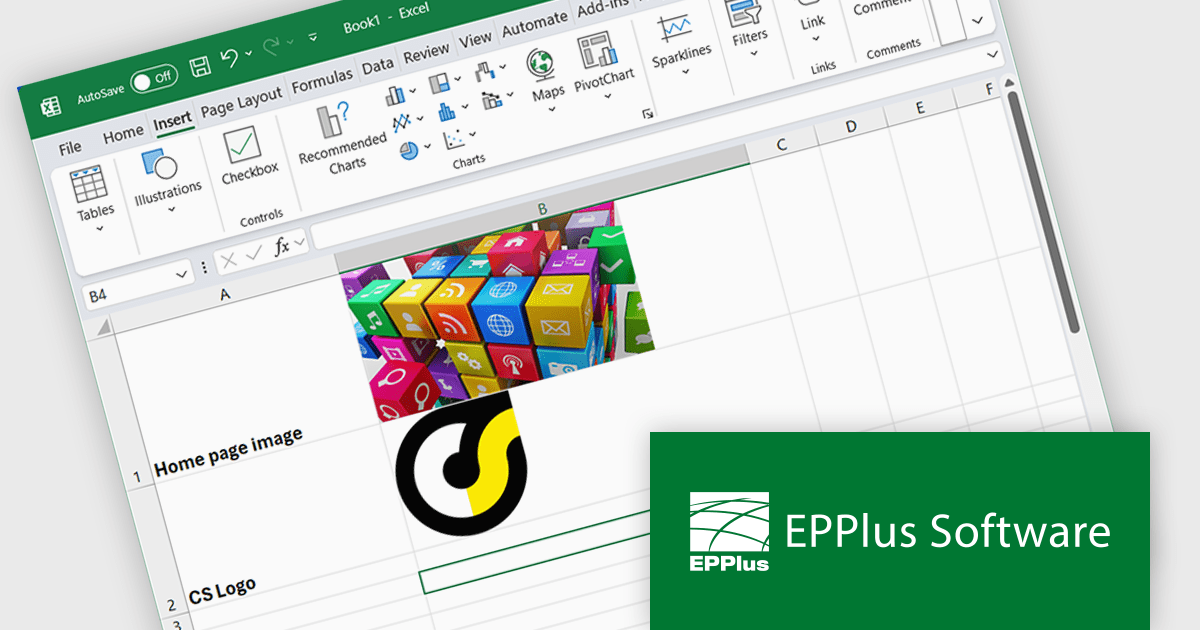
Task: Open the View tab
Action: (475, 39)
